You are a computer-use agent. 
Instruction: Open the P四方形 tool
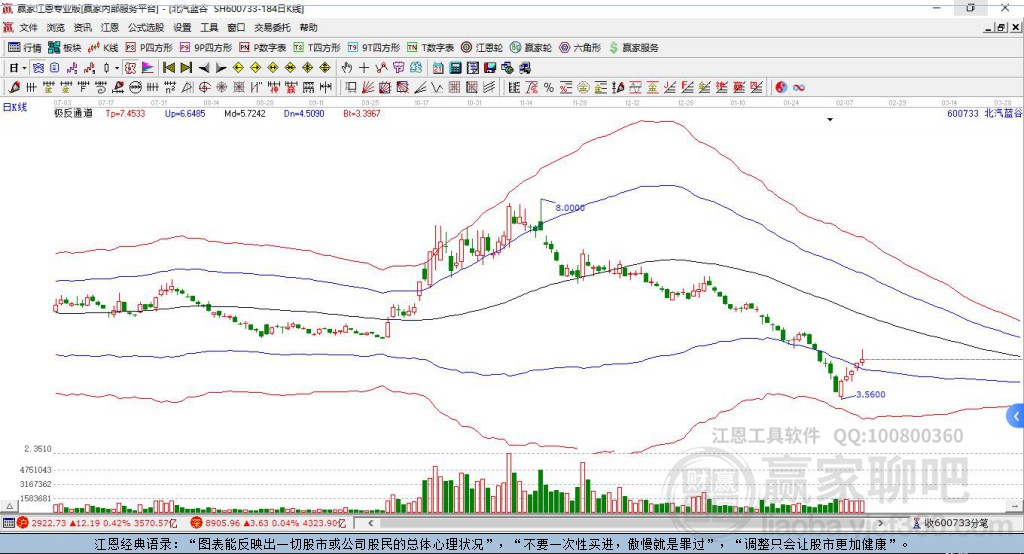coord(149,48)
